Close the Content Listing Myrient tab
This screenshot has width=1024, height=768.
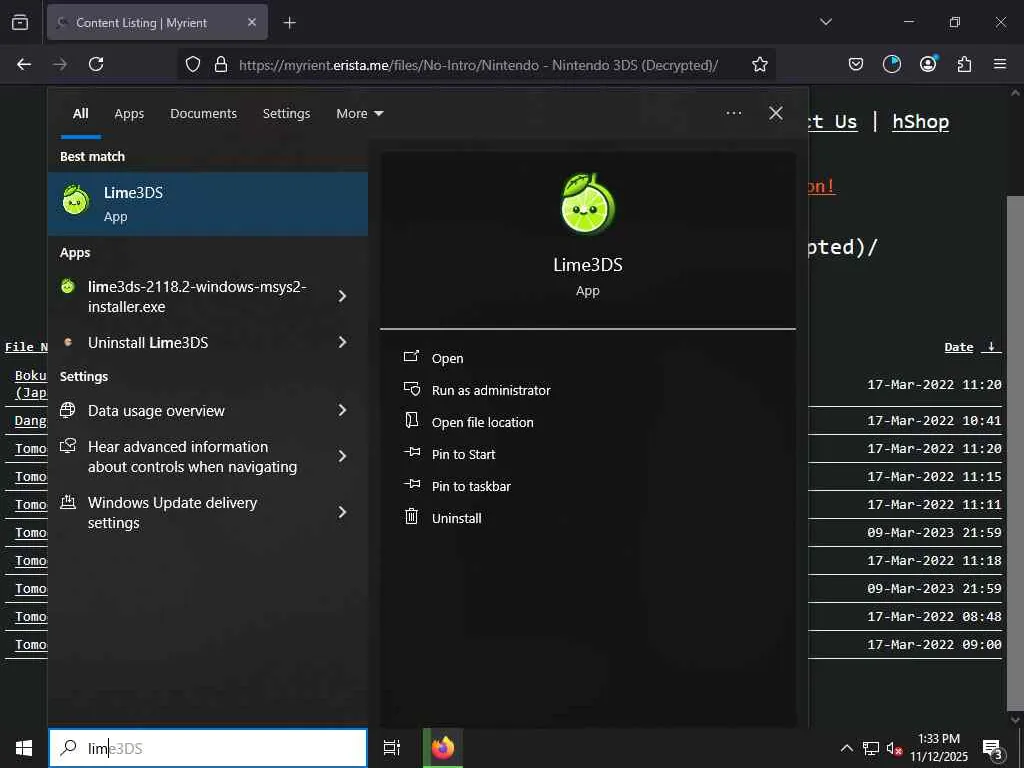(x=252, y=22)
